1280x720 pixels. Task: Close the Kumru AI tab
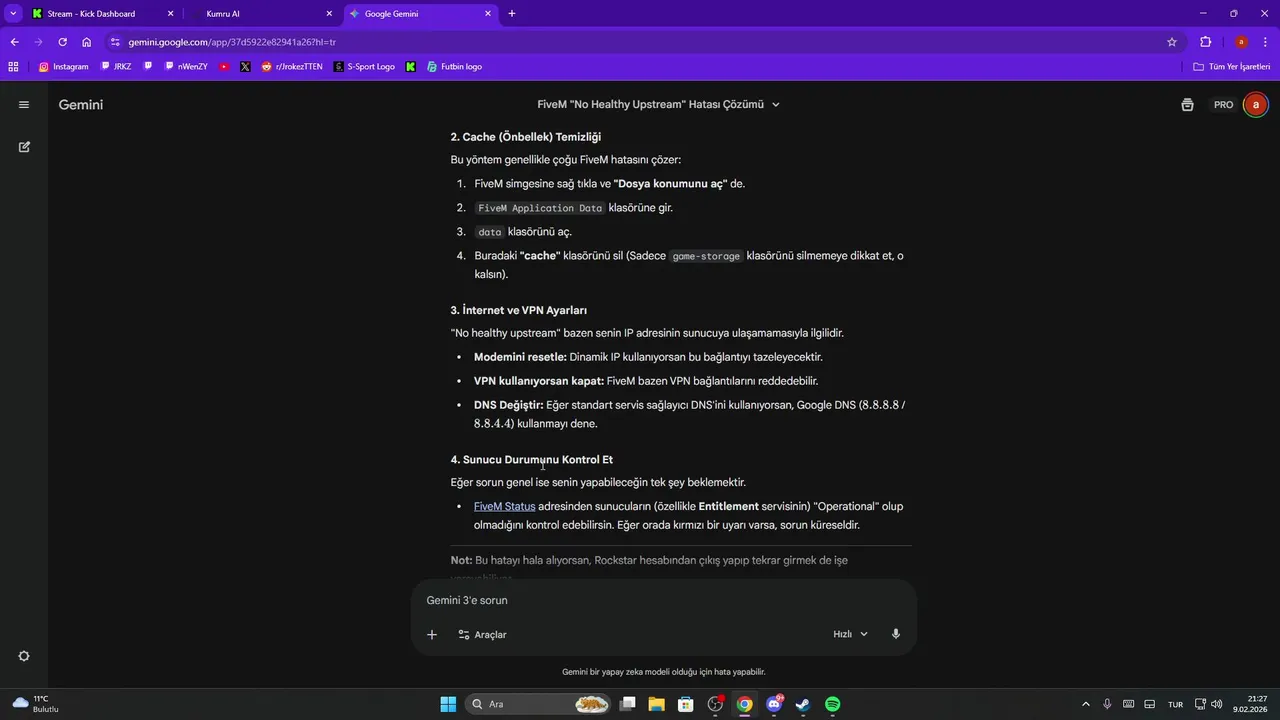coord(329,14)
